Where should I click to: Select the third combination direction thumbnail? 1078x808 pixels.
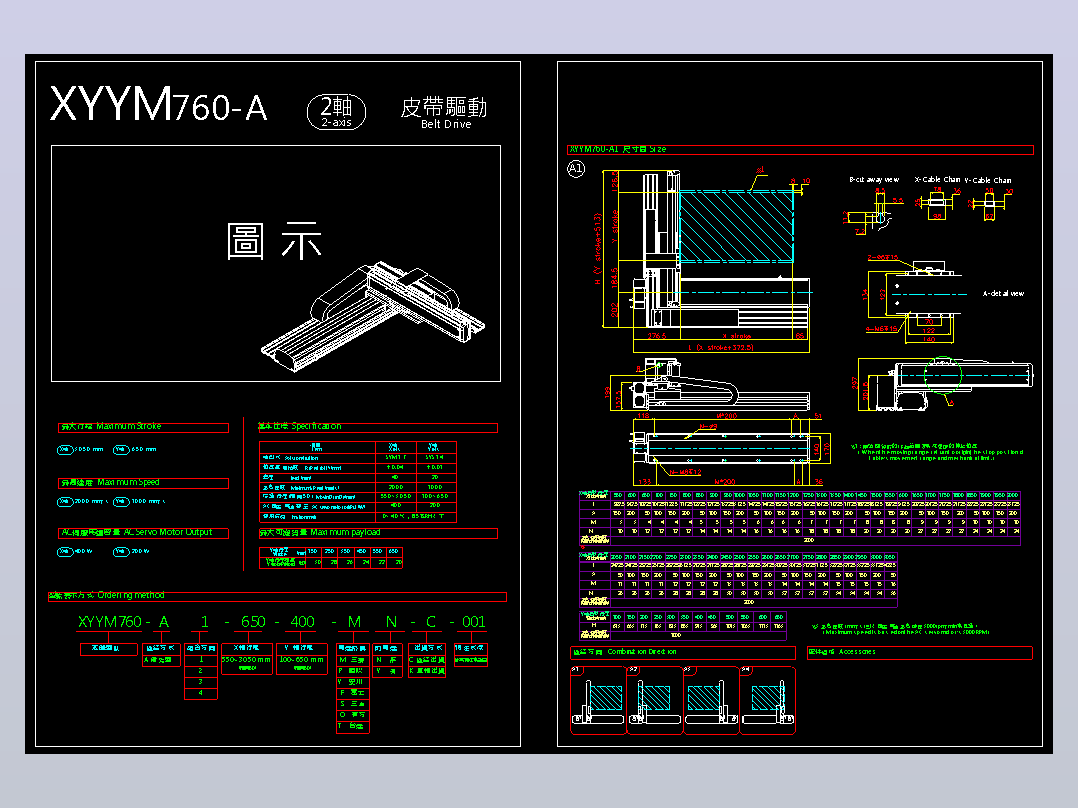(x=711, y=701)
